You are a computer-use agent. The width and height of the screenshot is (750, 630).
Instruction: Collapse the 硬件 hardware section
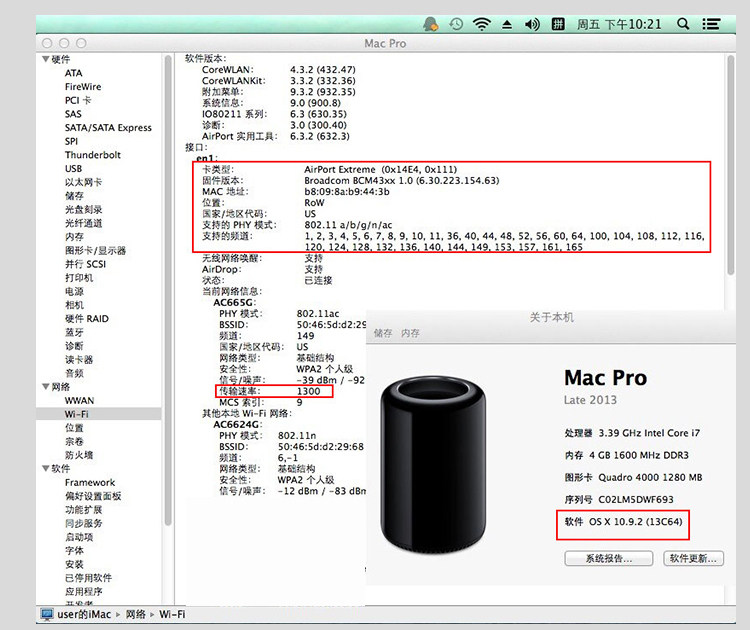click(46, 59)
